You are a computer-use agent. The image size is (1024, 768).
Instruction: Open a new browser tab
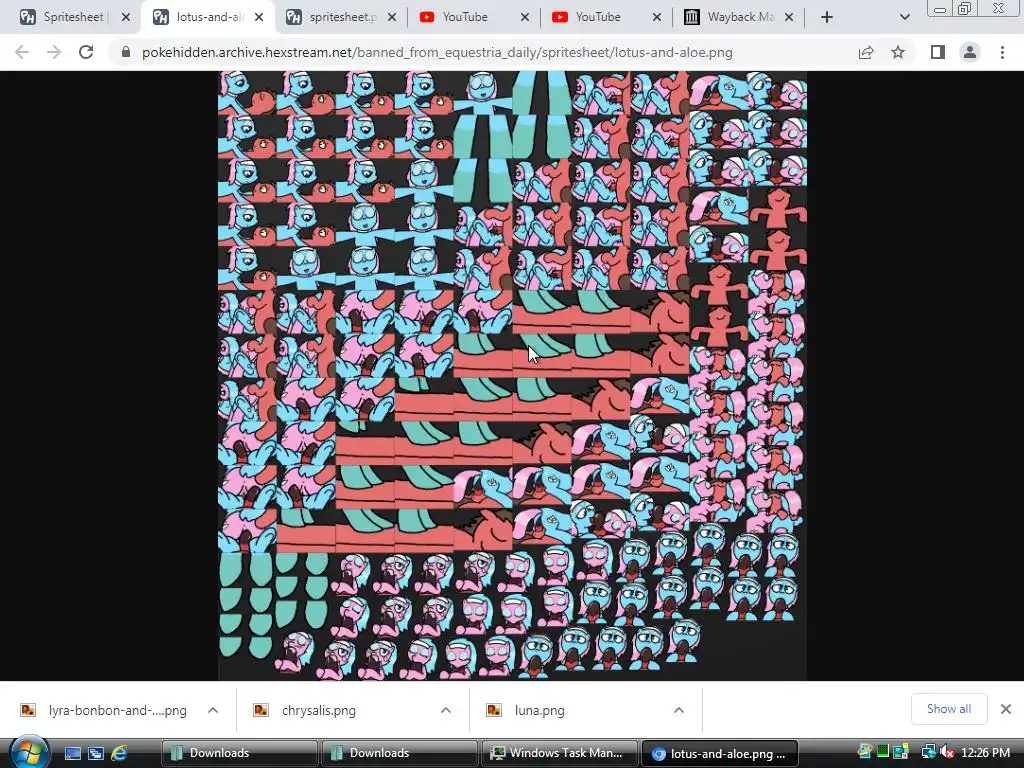827,17
